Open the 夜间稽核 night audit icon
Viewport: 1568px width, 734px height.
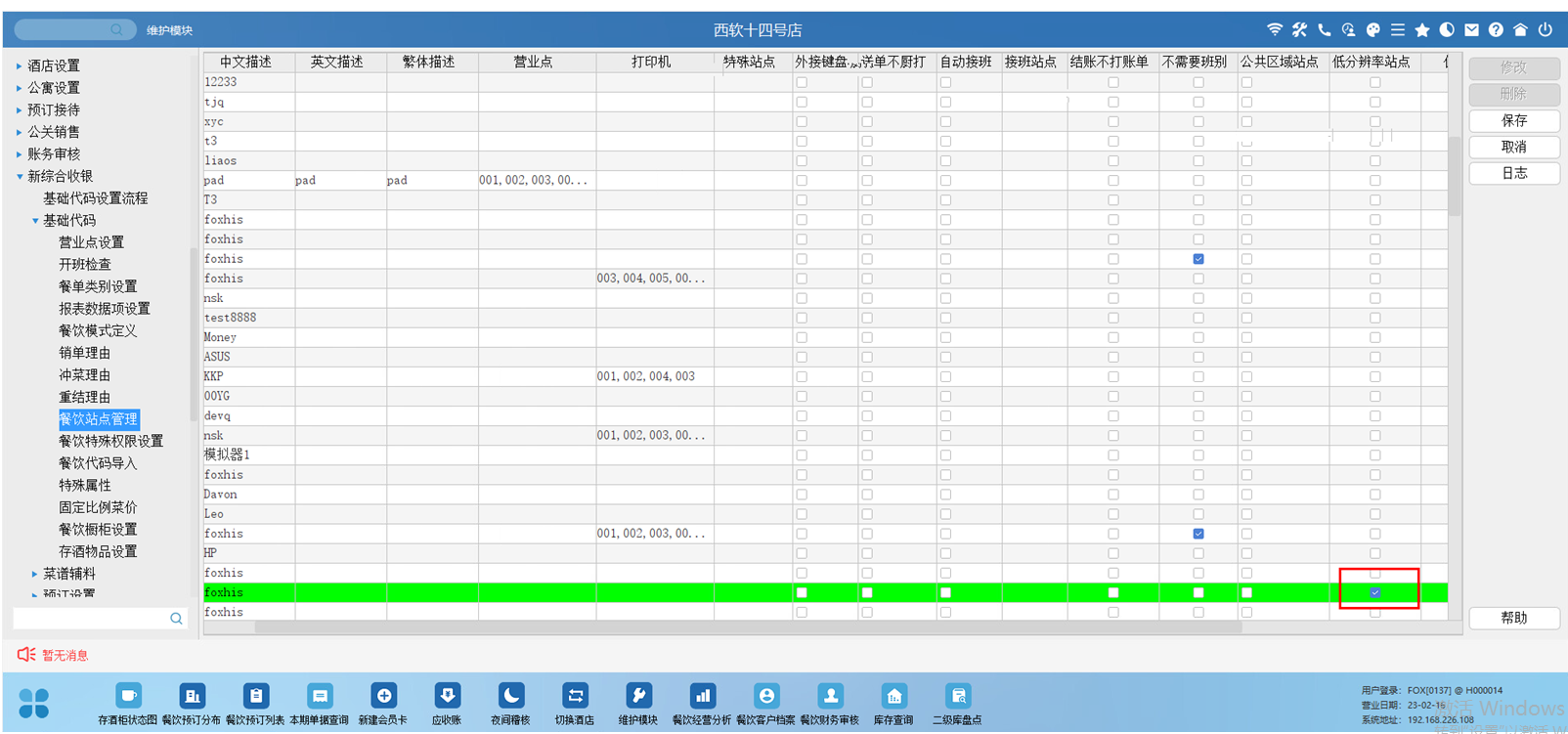click(510, 697)
